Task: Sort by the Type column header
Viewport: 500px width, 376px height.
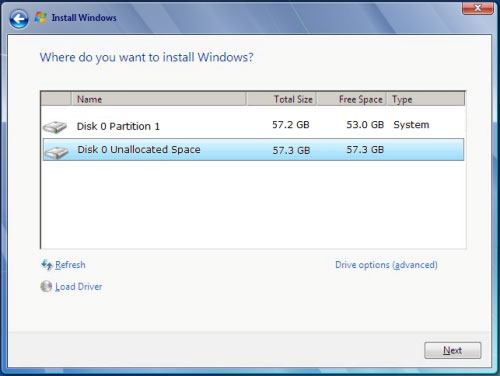Action: 426,99
